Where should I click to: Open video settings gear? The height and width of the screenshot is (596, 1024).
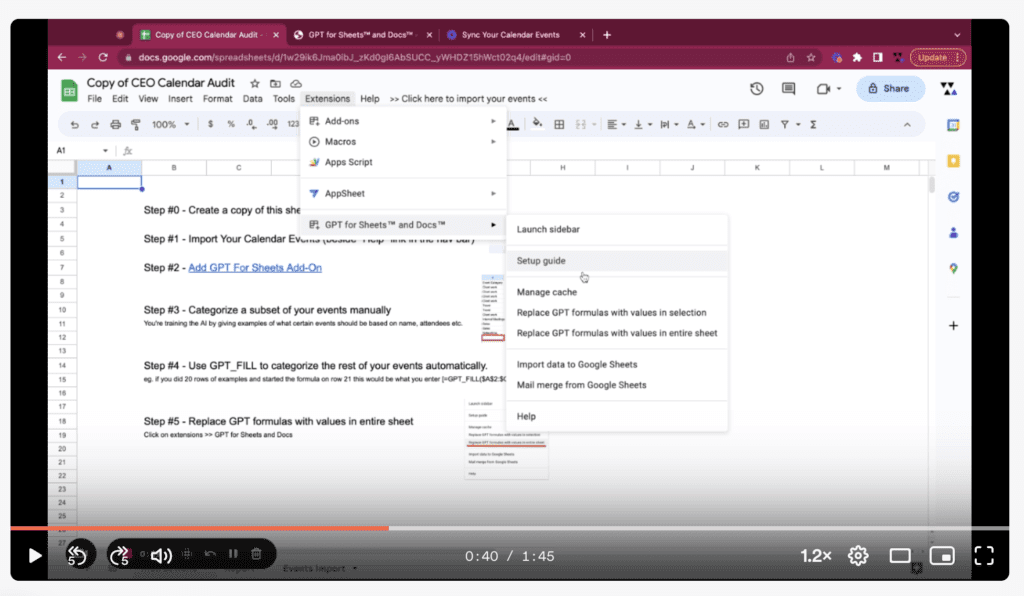(858, 556)
